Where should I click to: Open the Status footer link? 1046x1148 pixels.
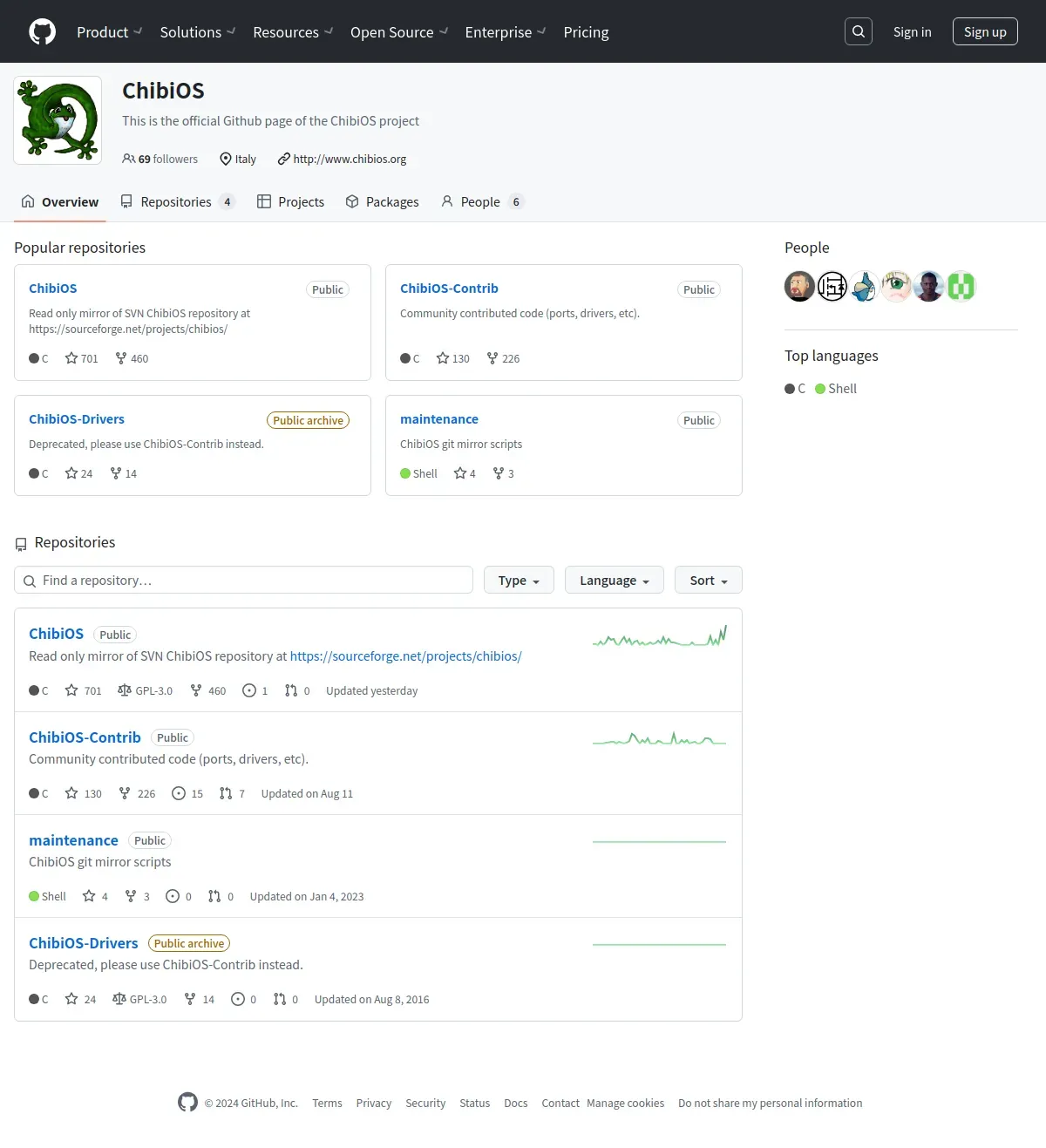pos(475,1103)
